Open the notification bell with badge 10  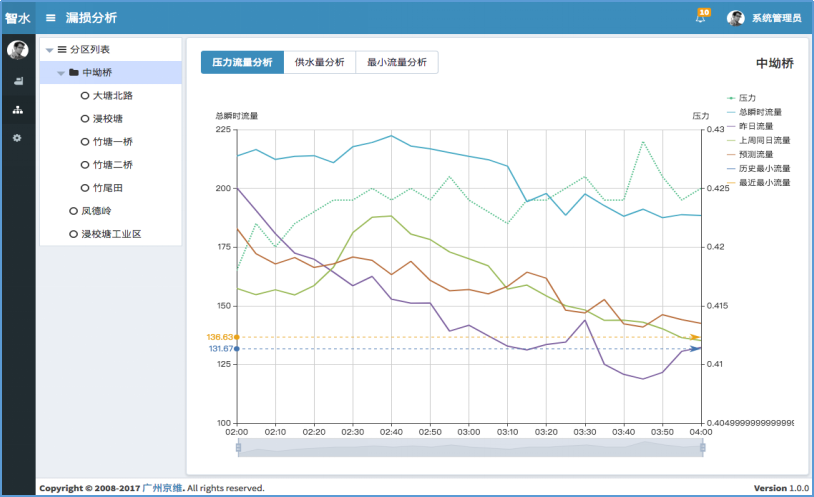click(x=700, y=17)
